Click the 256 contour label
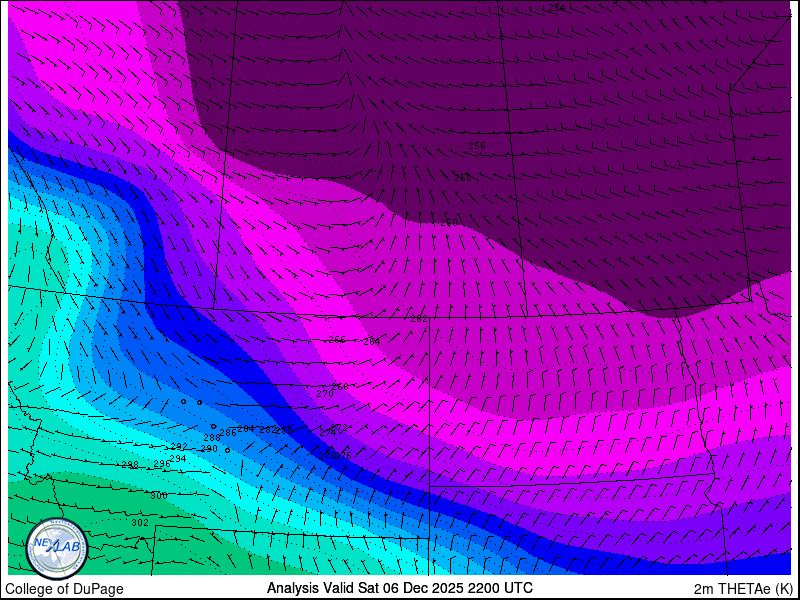 click(477, 146)
